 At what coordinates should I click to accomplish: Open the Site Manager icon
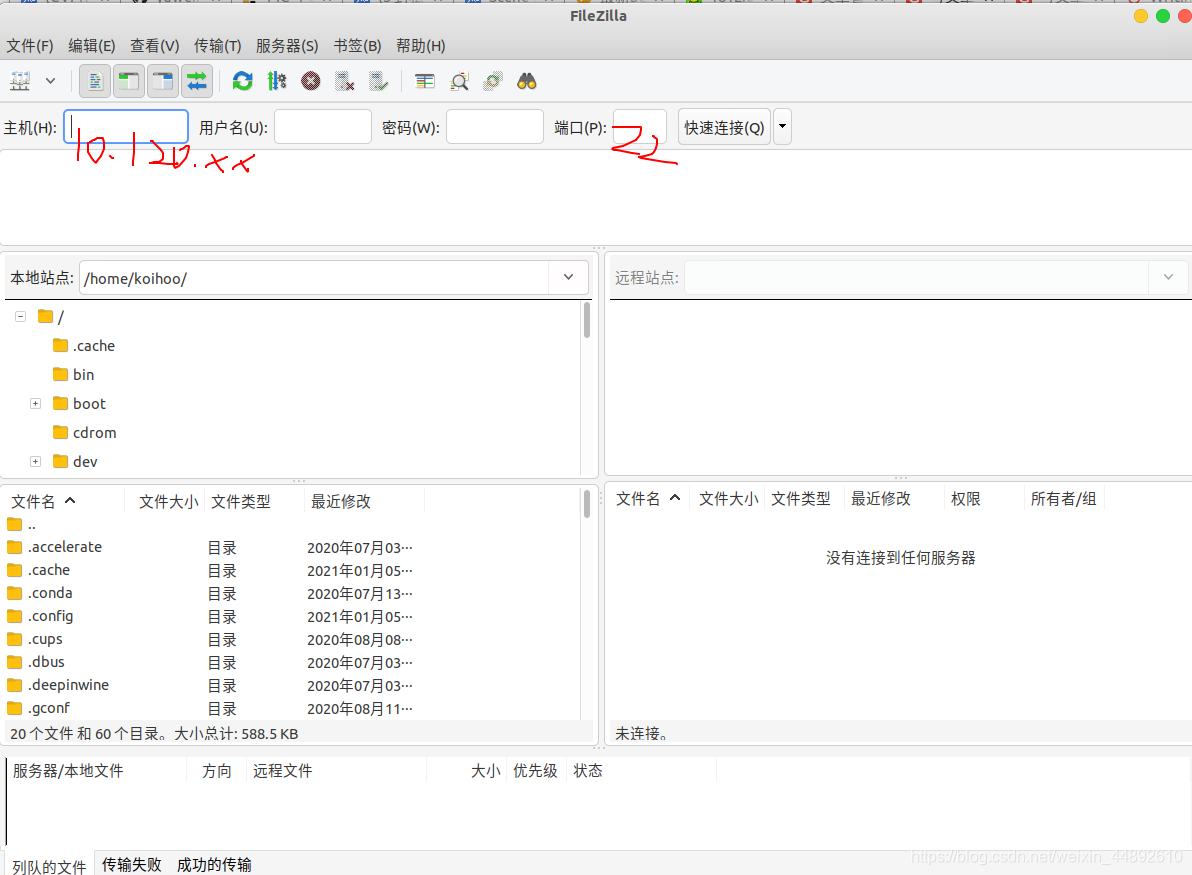[21, 81]
